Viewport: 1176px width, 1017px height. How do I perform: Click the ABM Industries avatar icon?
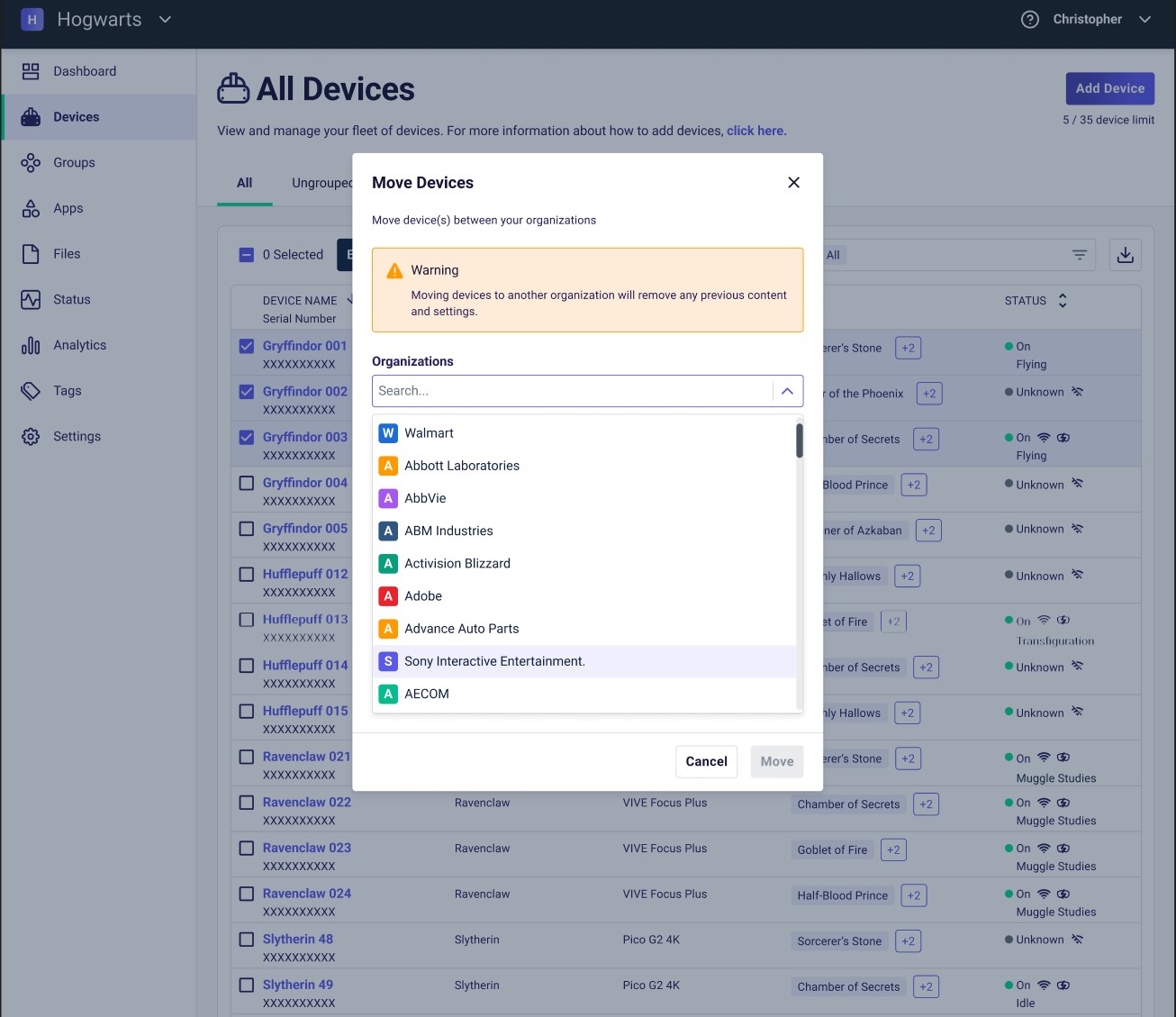(388, 531)
